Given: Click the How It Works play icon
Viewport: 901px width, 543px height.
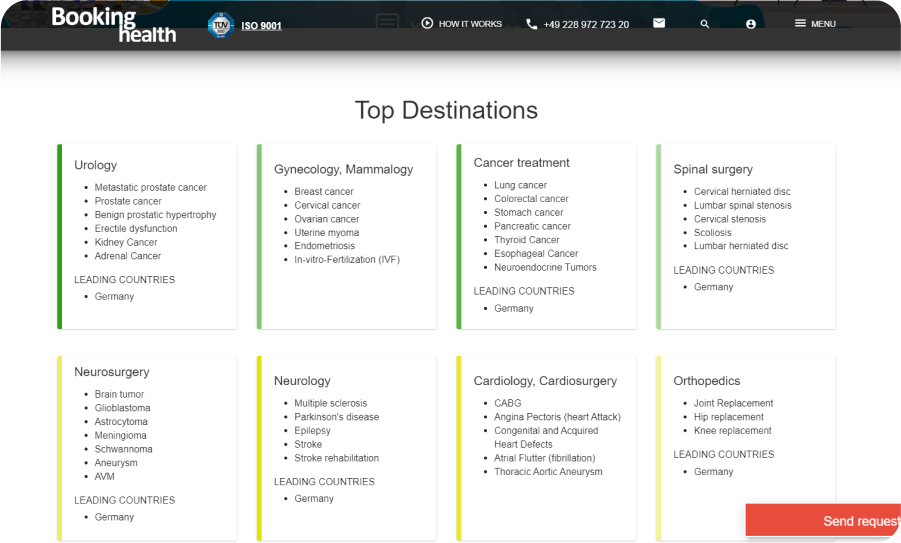Looking at the screenshot, I should pyautogui.click(x=427, y=24).
